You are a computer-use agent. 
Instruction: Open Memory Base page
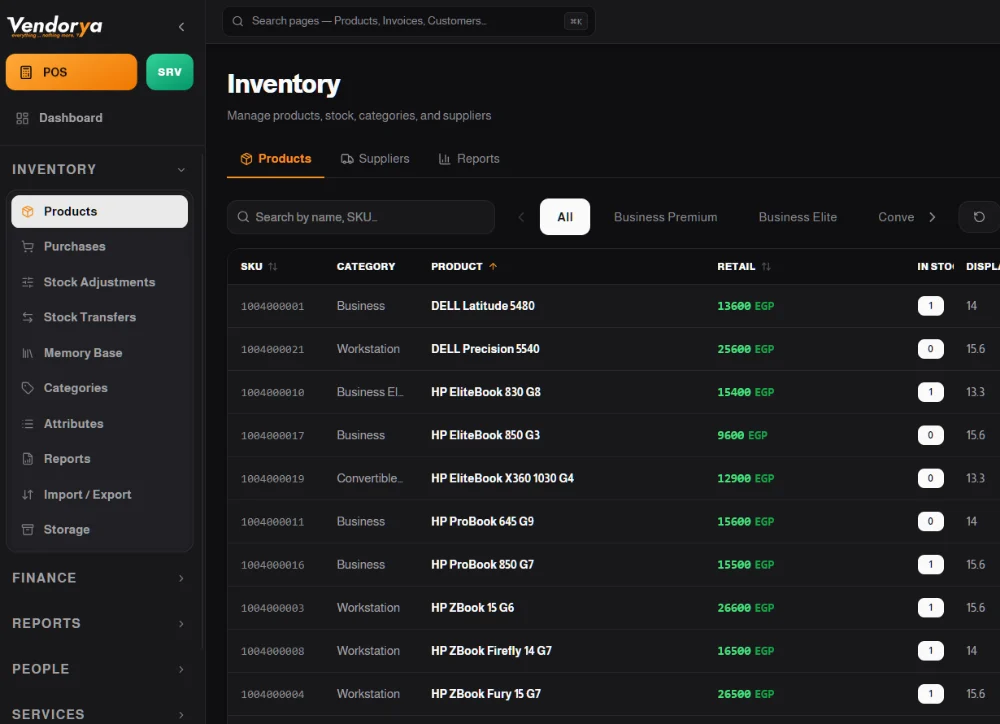(x=99, y=353)
